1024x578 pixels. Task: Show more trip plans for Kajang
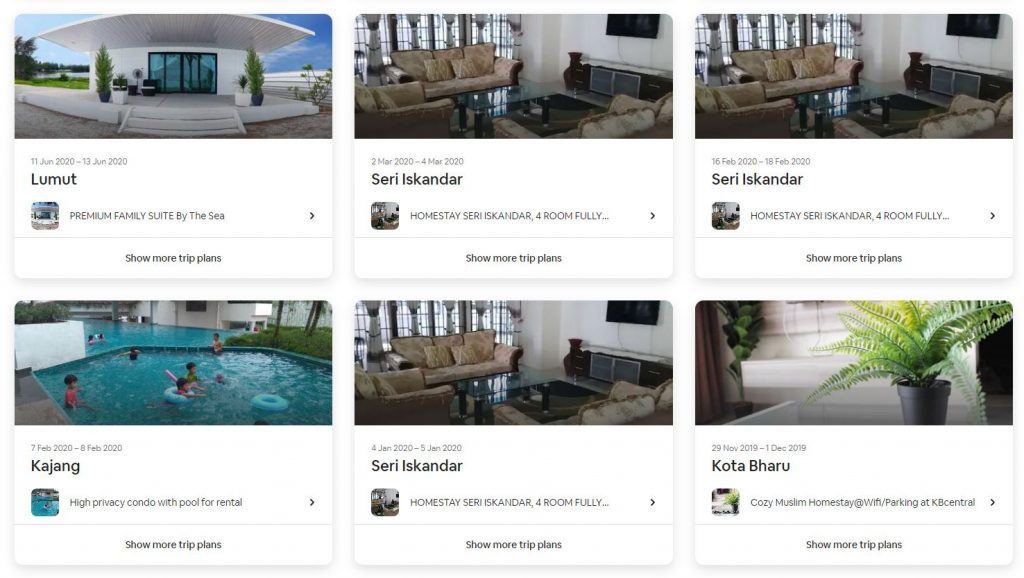[x=173, y=545]
